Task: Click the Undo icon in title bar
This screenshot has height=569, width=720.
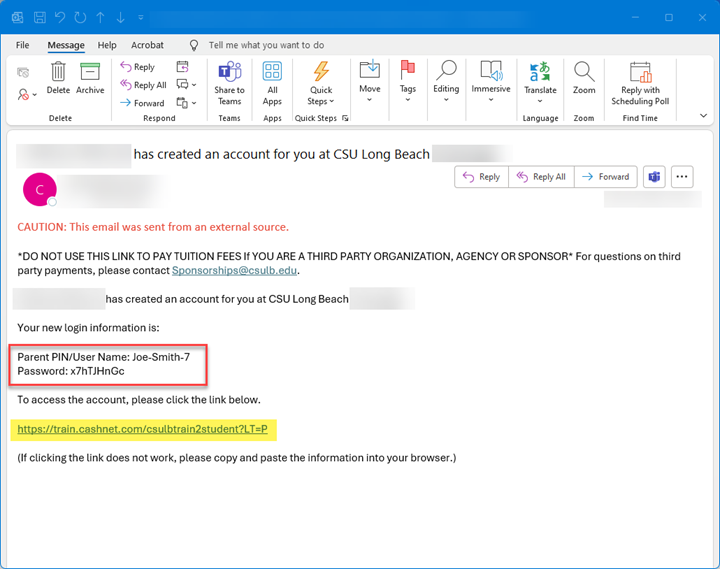Action: coord(60,17)
